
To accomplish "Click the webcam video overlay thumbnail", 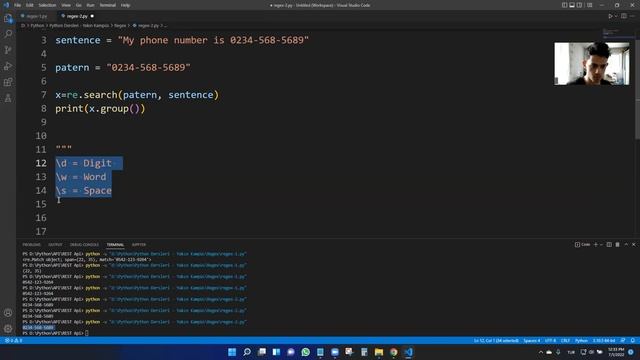I will point(591,63).
